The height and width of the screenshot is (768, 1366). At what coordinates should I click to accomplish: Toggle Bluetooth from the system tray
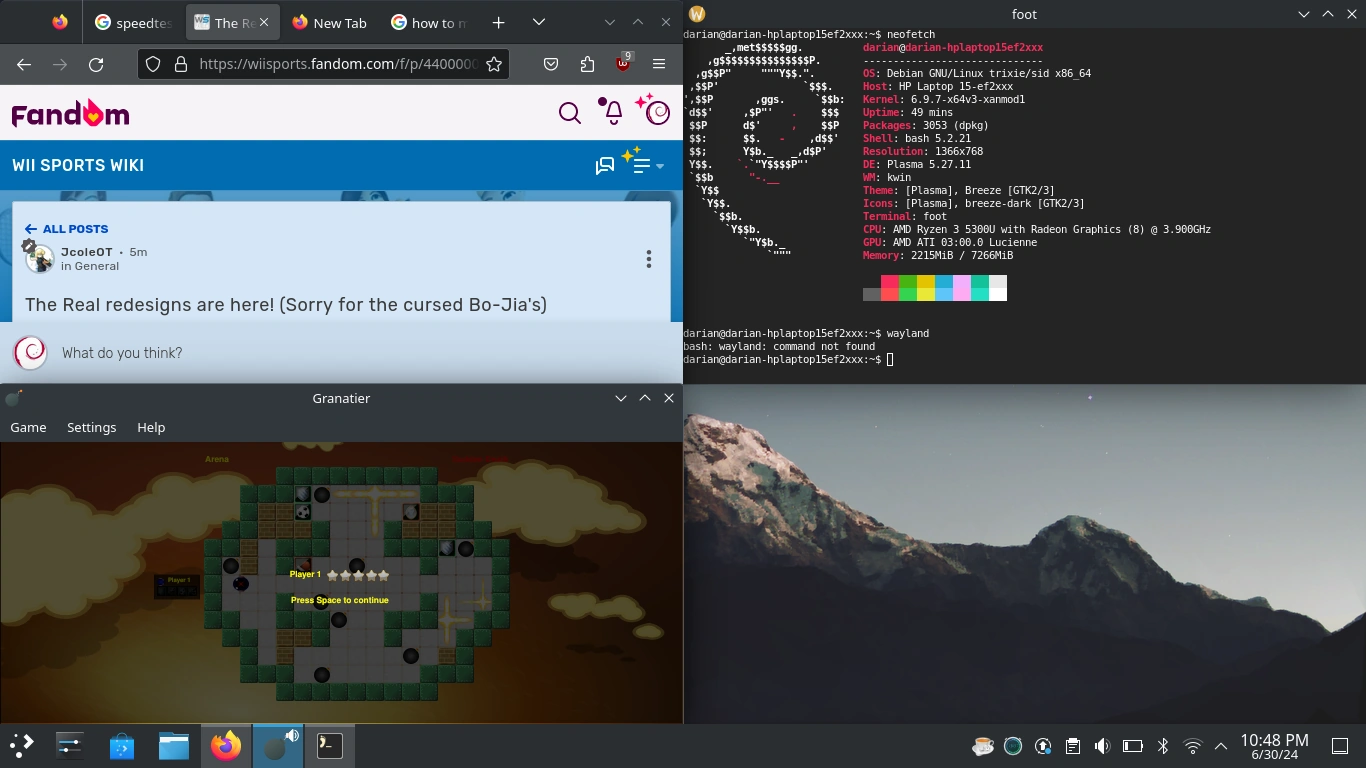coord(1162,745)
